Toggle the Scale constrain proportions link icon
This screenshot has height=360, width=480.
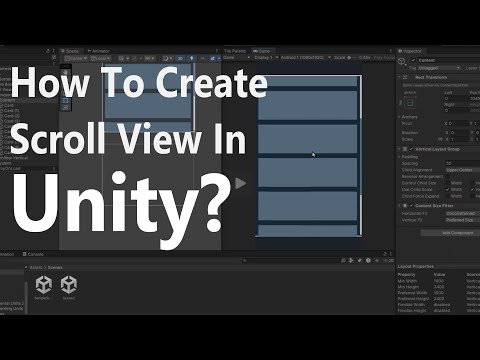click(x=441, y=139)
